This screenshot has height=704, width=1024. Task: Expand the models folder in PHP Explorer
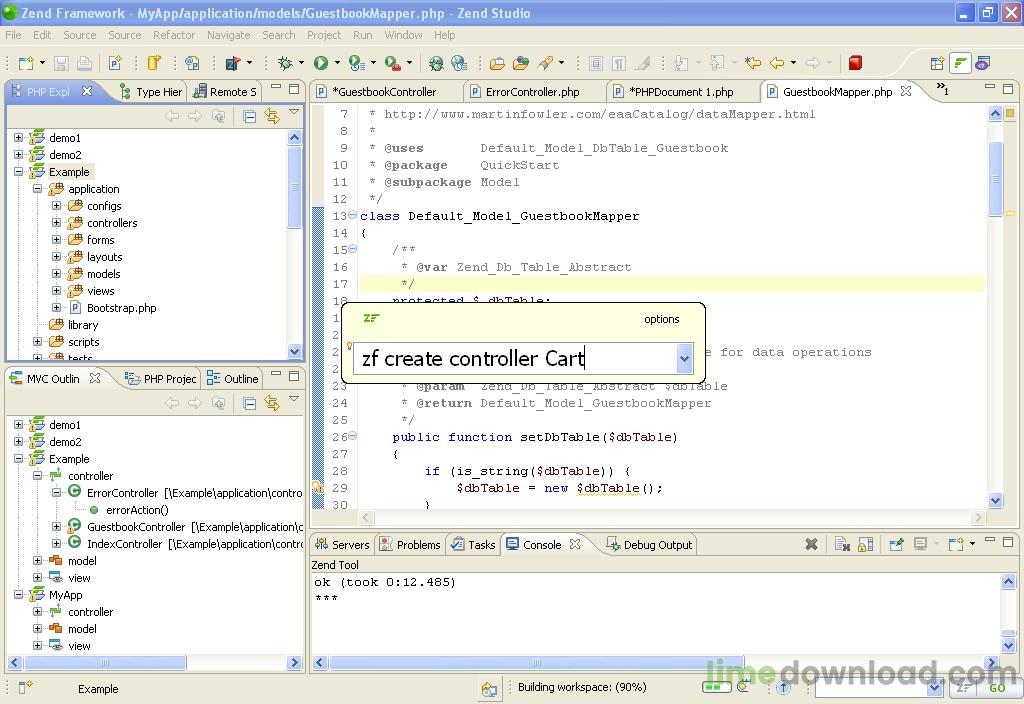(x=57, y=274)
